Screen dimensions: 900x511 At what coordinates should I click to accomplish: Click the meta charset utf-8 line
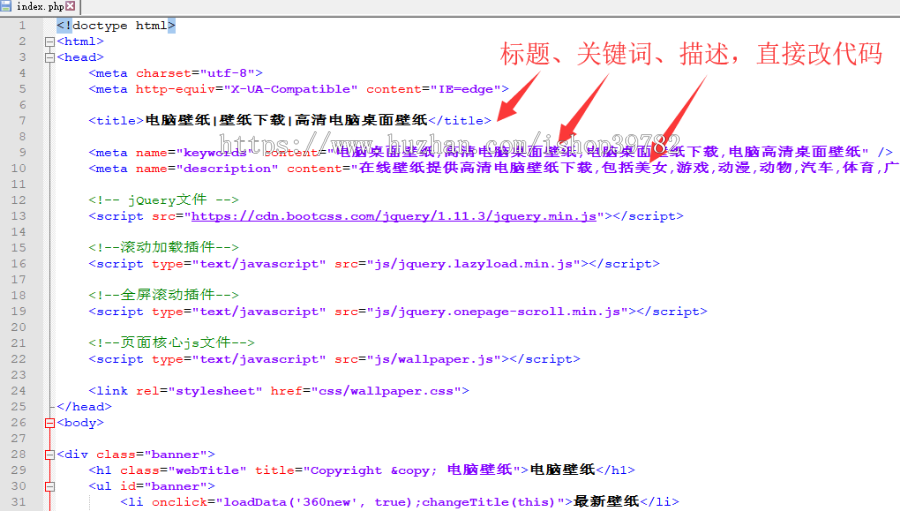click(x=176, y=73)
